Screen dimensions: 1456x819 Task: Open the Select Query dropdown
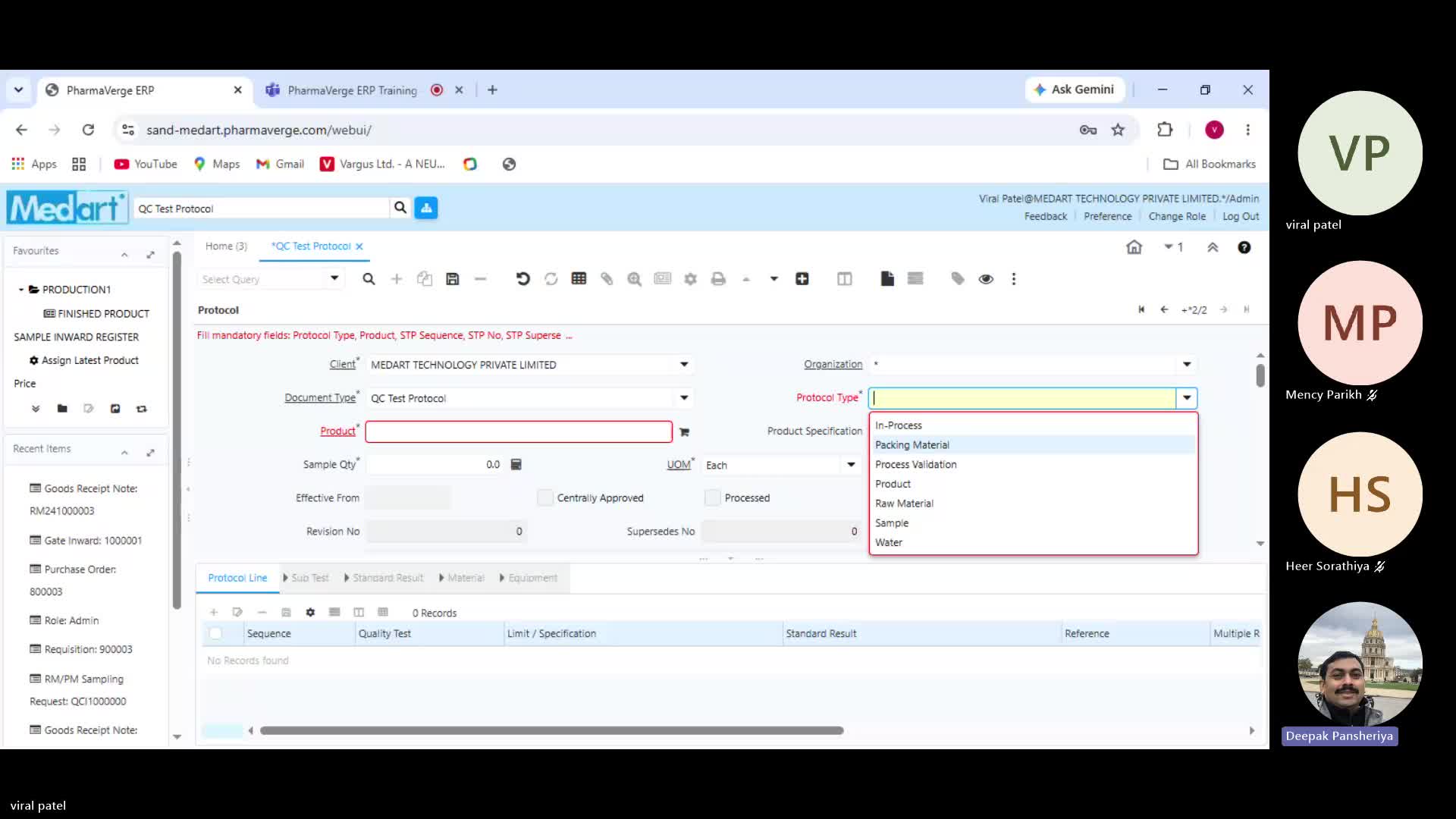point(334,279)
